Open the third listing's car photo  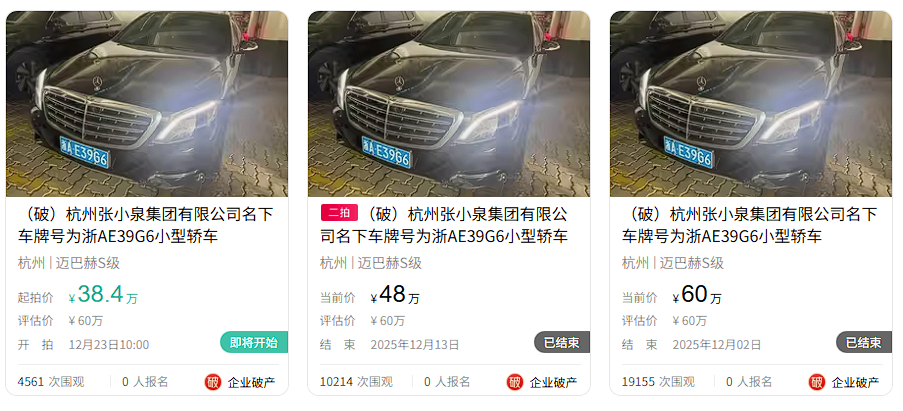[751, 104]
